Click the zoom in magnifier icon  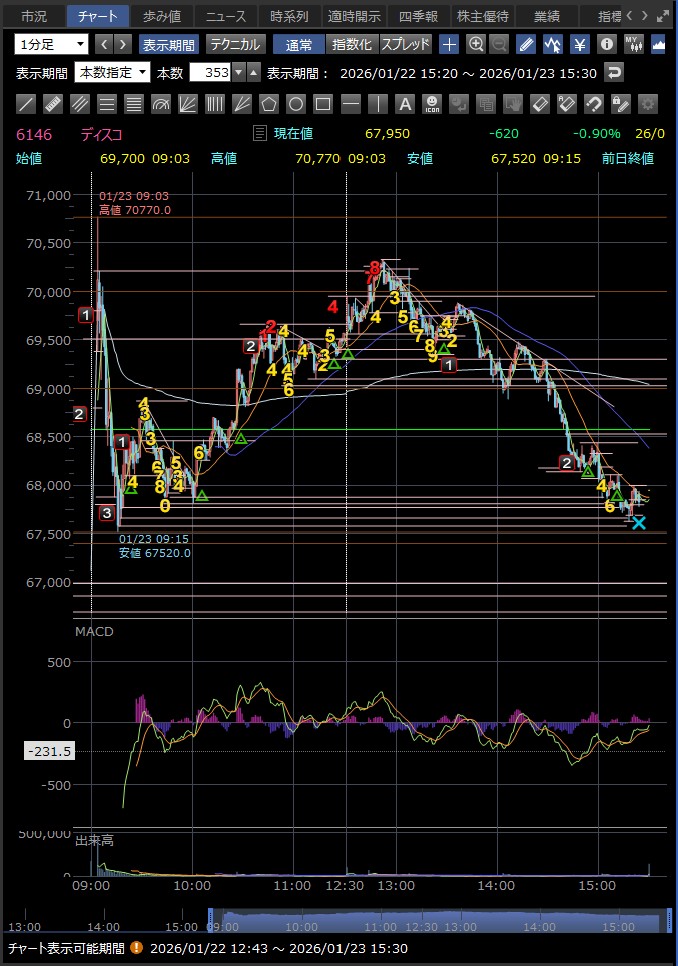tap(476, 44)
